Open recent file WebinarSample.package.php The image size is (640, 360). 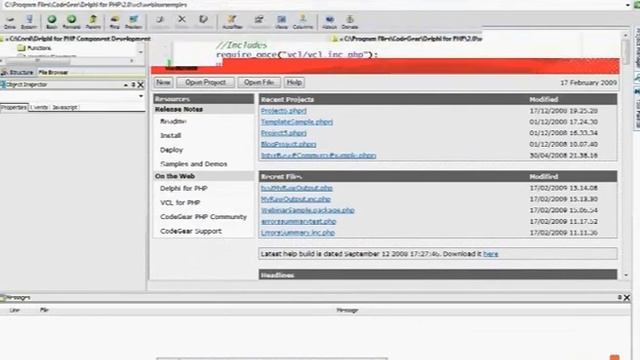click(x=308, y=210)
